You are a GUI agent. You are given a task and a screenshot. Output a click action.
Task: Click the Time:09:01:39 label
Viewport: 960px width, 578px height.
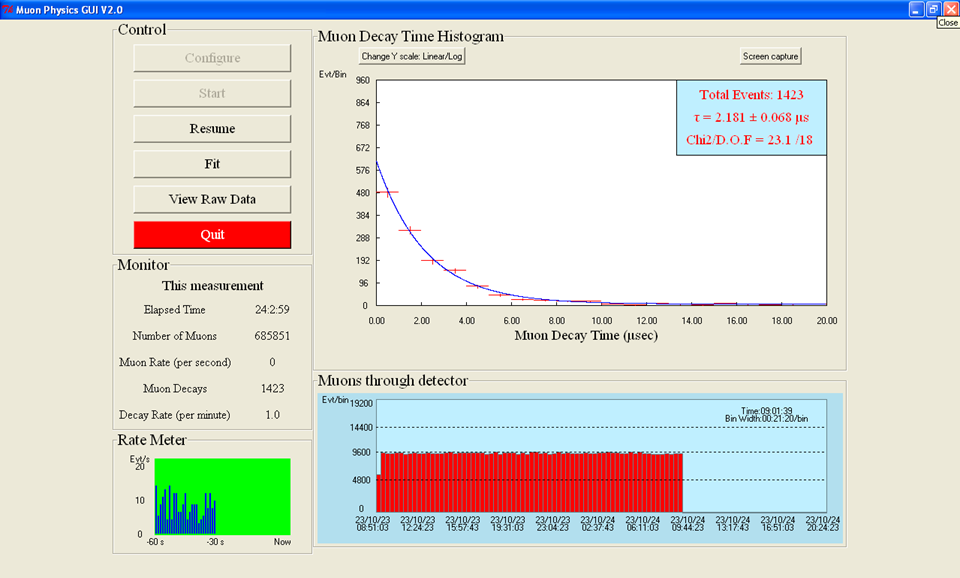click(766, 411)
